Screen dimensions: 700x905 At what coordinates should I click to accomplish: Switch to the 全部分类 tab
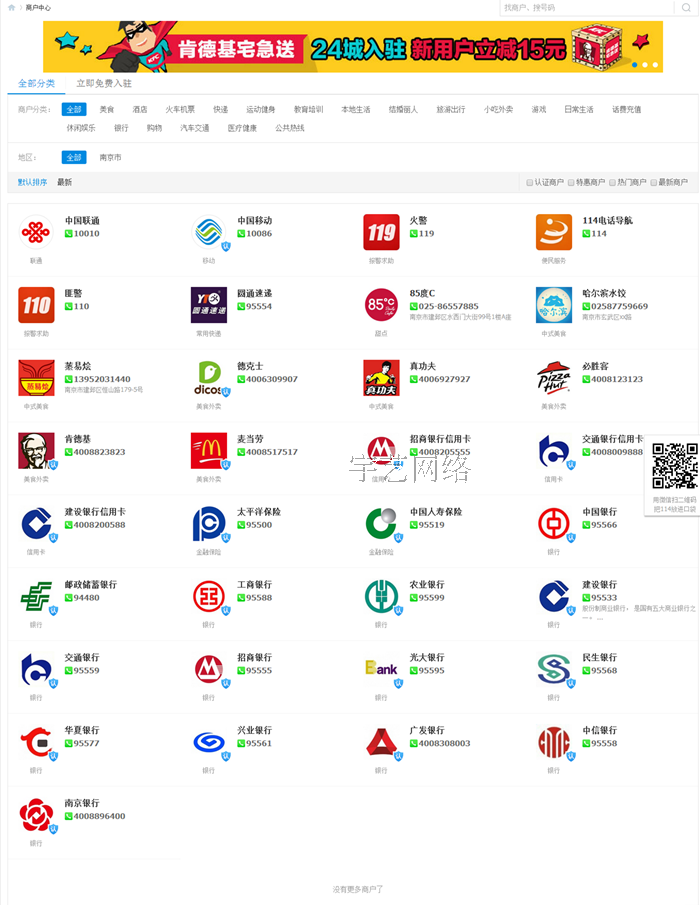36,84
